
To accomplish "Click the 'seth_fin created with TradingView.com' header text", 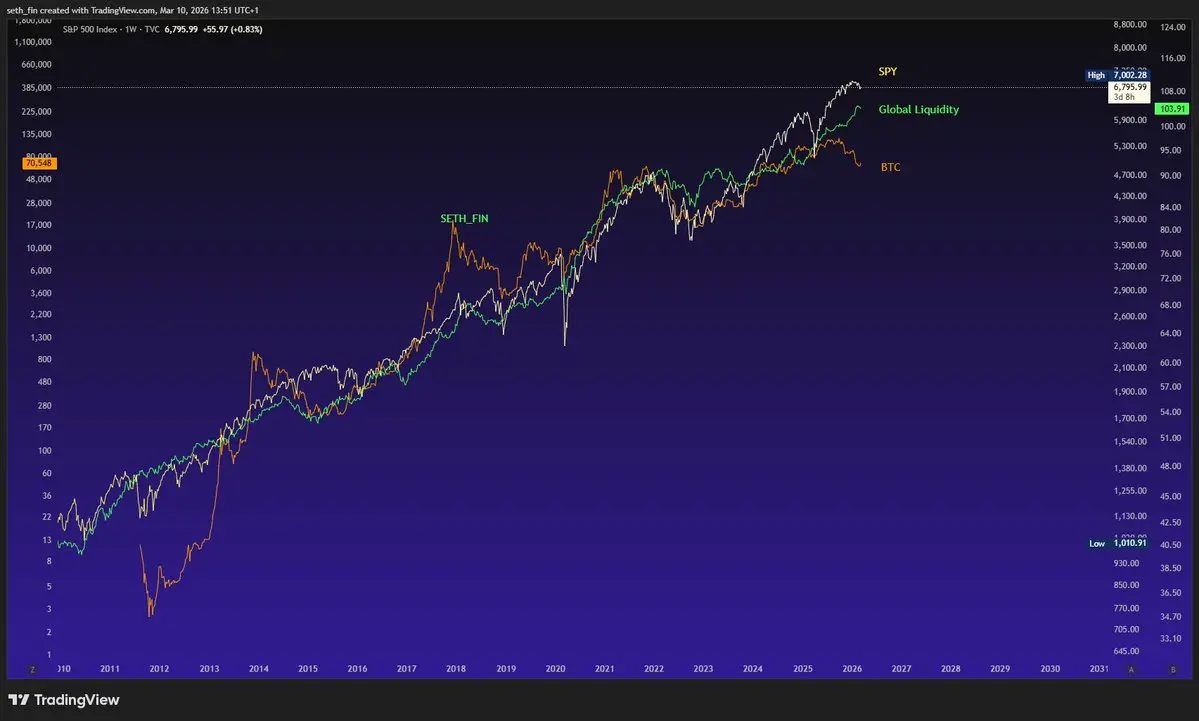I will (x=81, y=10).
